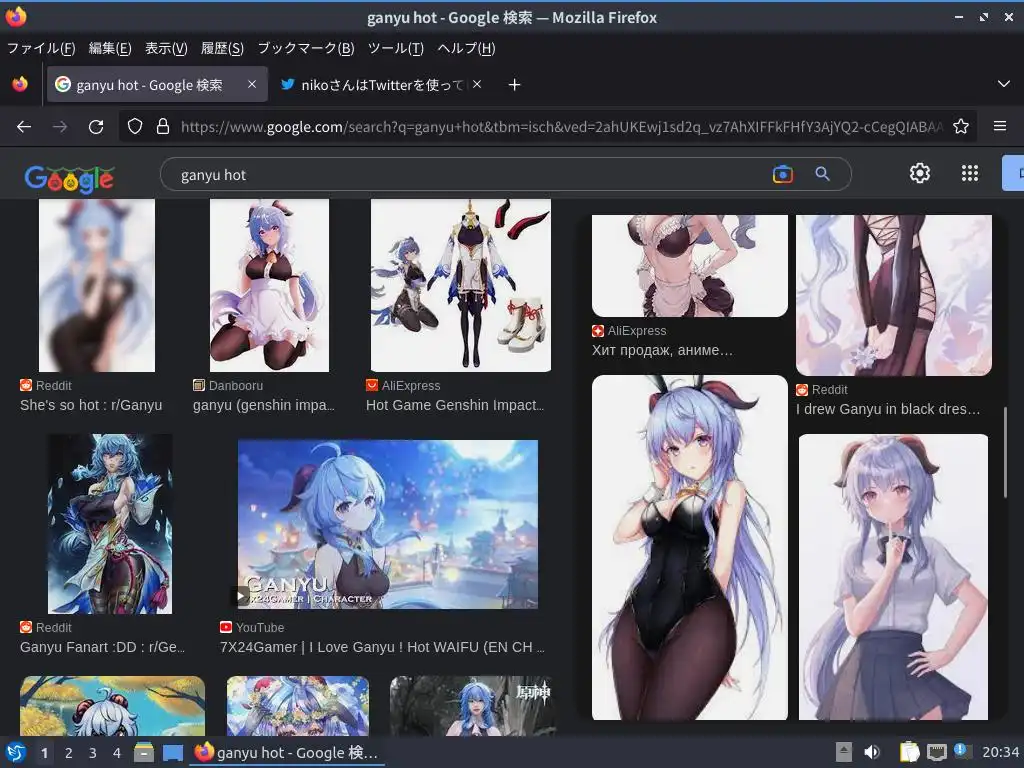1024x768 pixels.
Task: Click the 20:34 clock
Action: (1000, 752)
